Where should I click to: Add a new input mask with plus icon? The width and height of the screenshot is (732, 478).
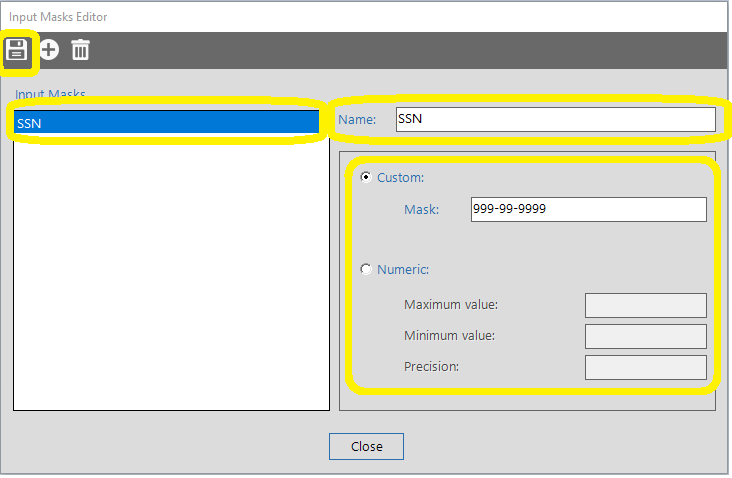pos(49,50)
